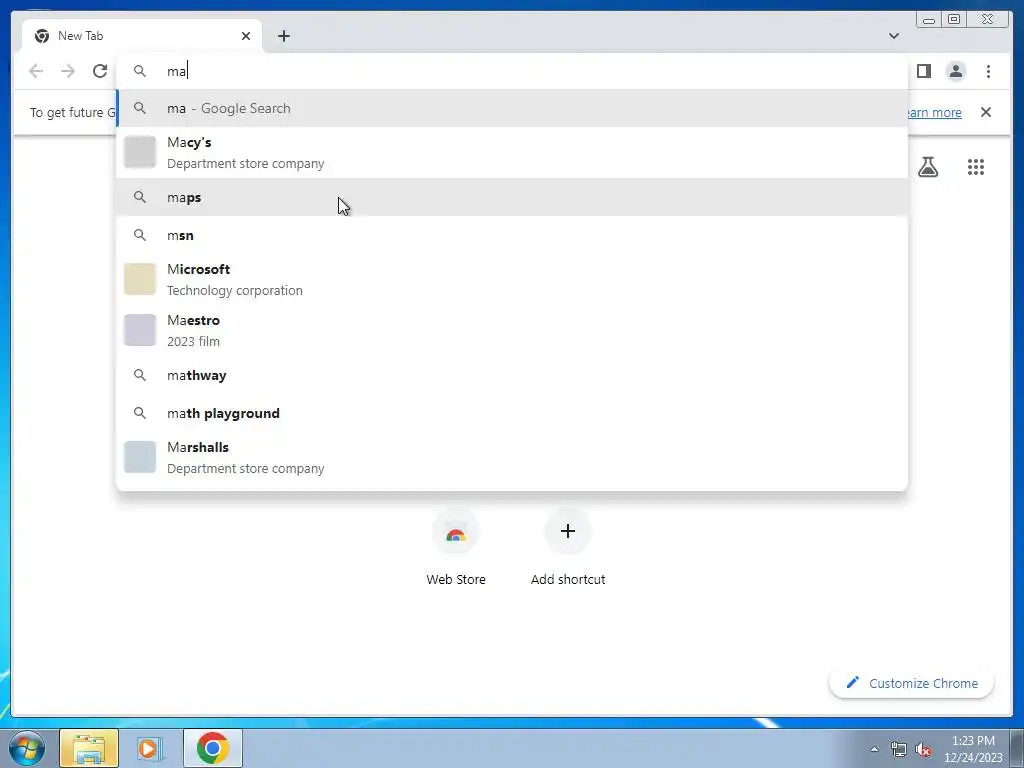The width and height of the screenshot is (1024, 768).
Task: Open the clock showing 1:23 PM
Action: (973, 749)
